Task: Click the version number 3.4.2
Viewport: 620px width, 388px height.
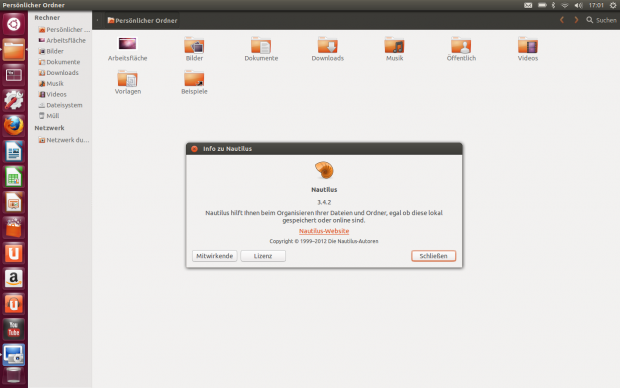Action: click(324, 202)
